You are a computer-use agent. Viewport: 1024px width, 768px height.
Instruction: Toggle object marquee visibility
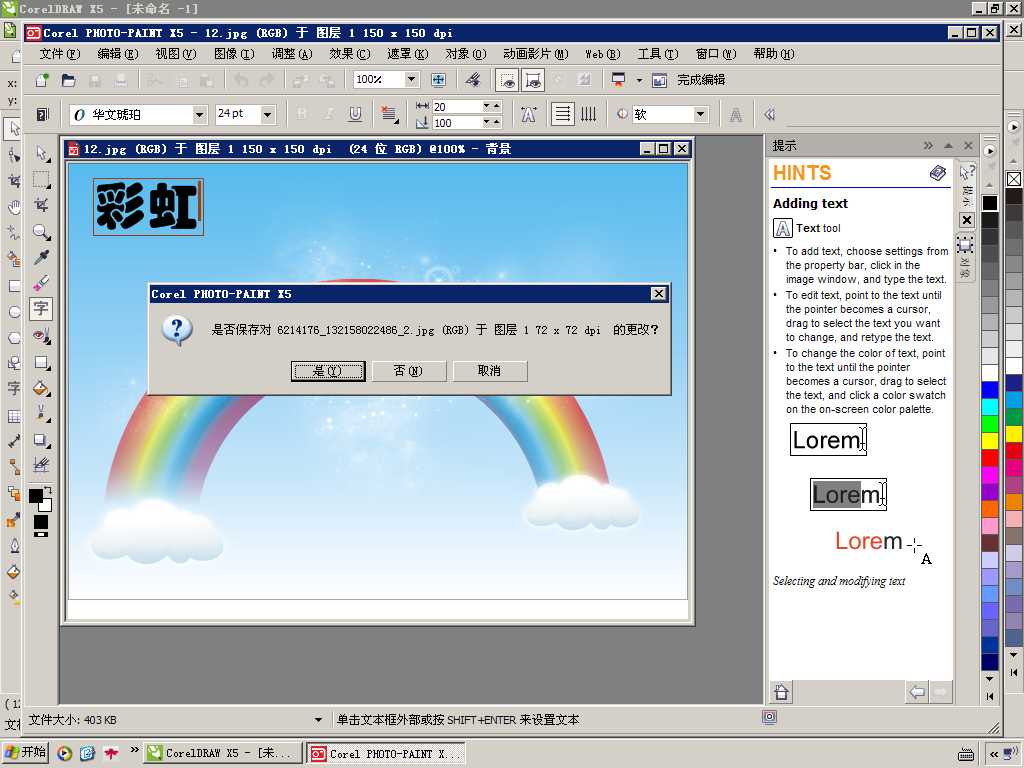(533, 80)
